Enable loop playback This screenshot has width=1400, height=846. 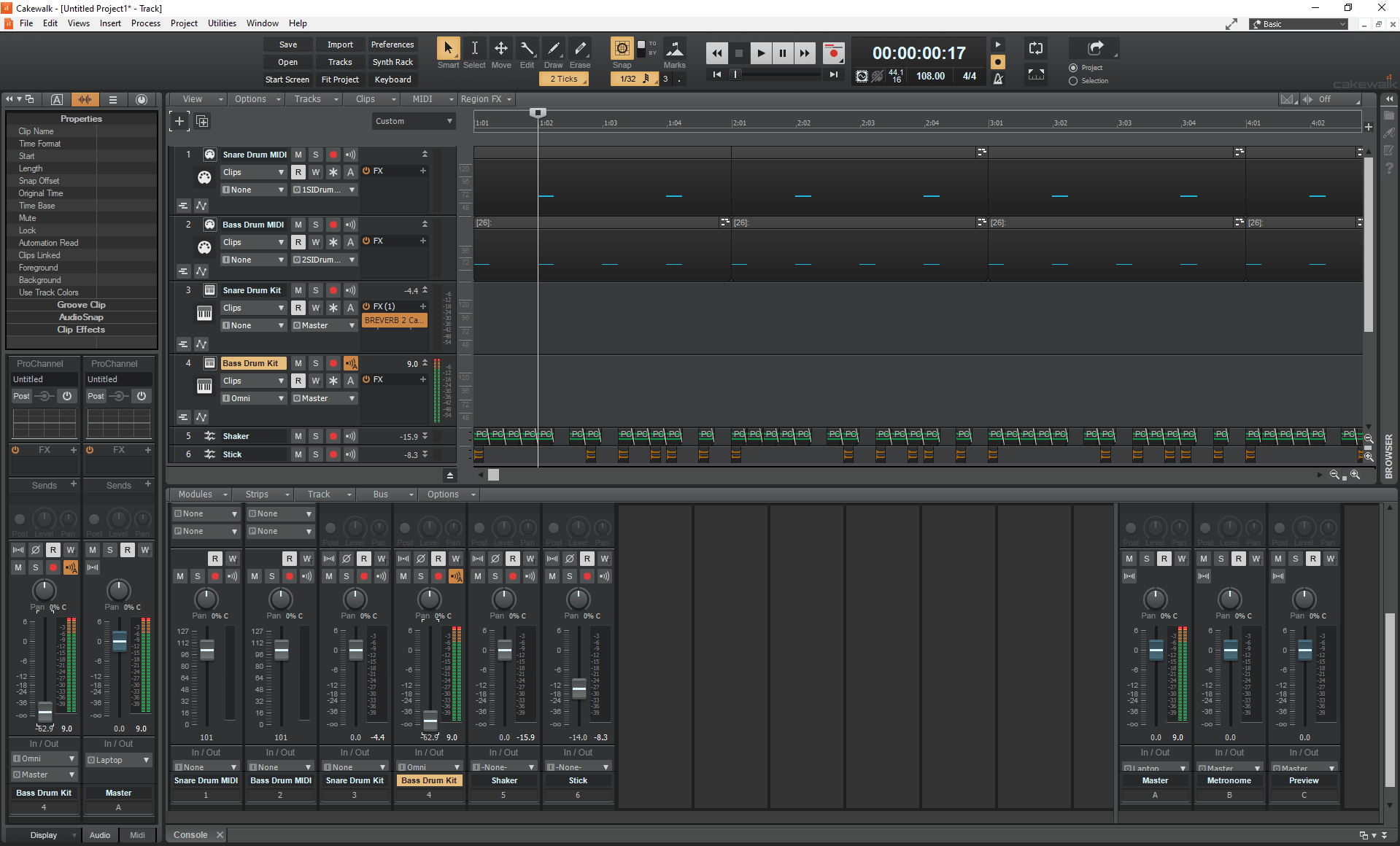click(x=1035, y=48)
